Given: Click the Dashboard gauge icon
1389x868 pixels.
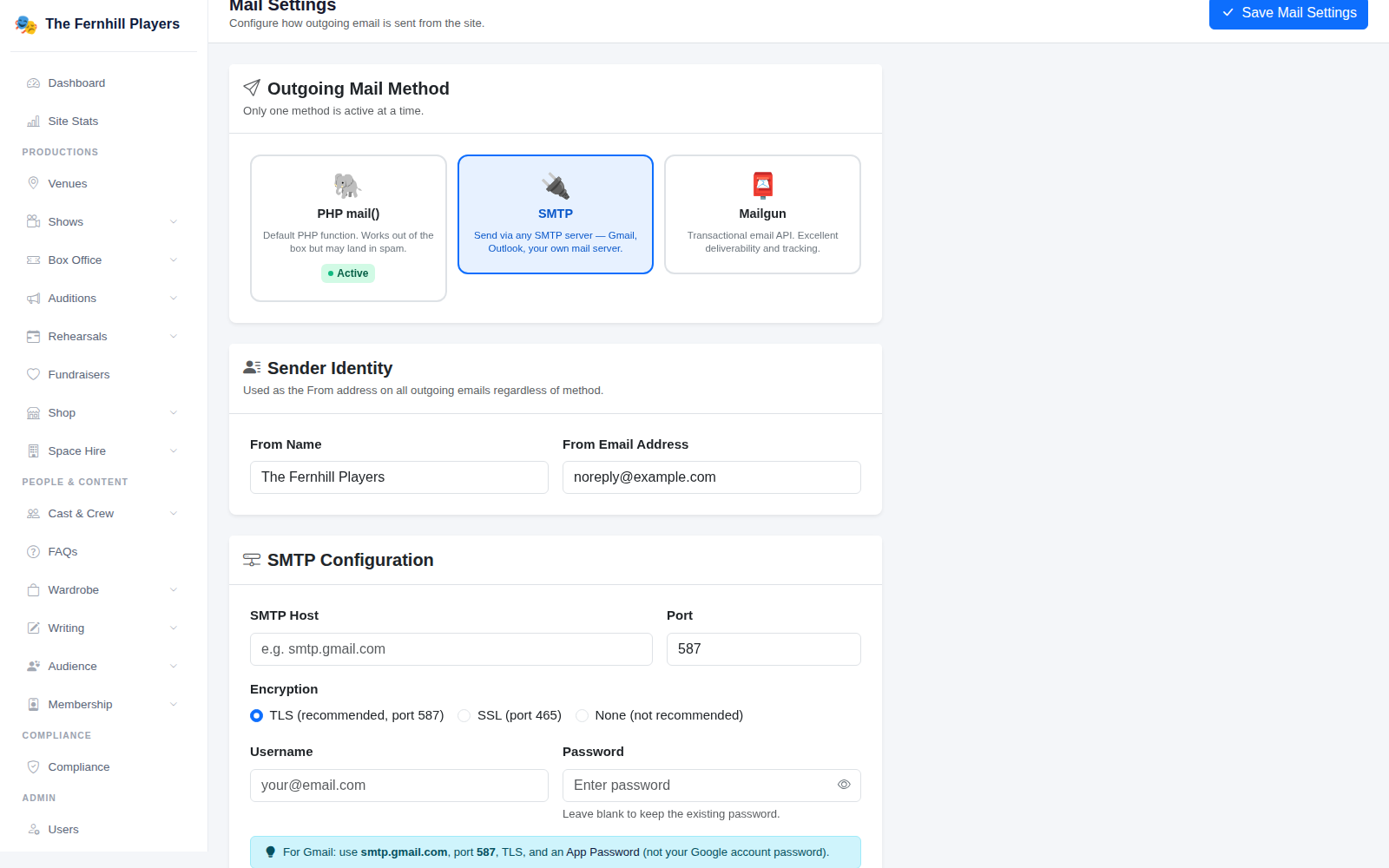Looking at the screenshot, I should point(34,83).
